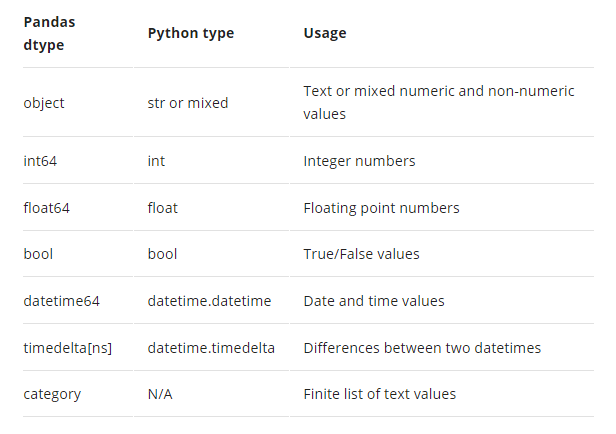616x434 pixels.
Task: Click the Pandas dtype column header
Action: point(49,33)
